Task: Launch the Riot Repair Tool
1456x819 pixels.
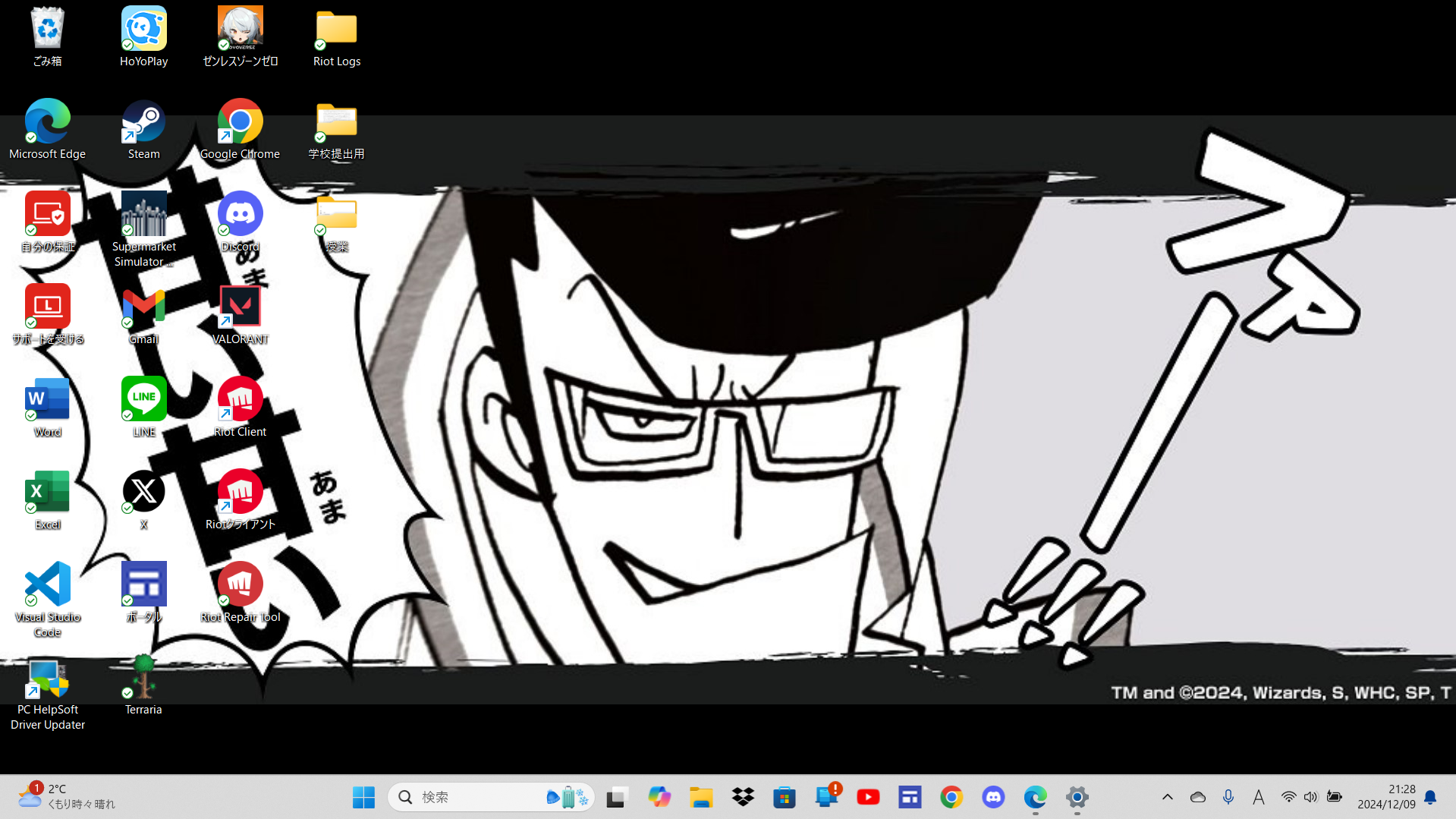Action: click(240, 584)
